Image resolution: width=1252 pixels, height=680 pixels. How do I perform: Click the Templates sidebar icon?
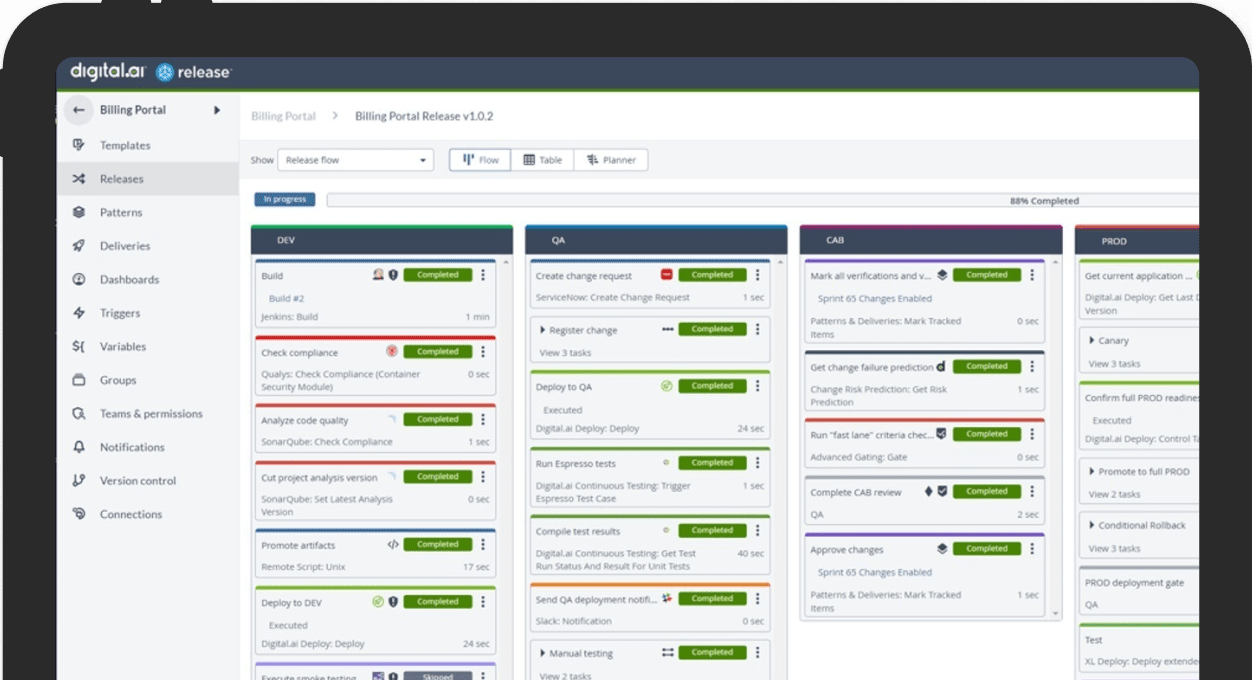pos(79,145)
